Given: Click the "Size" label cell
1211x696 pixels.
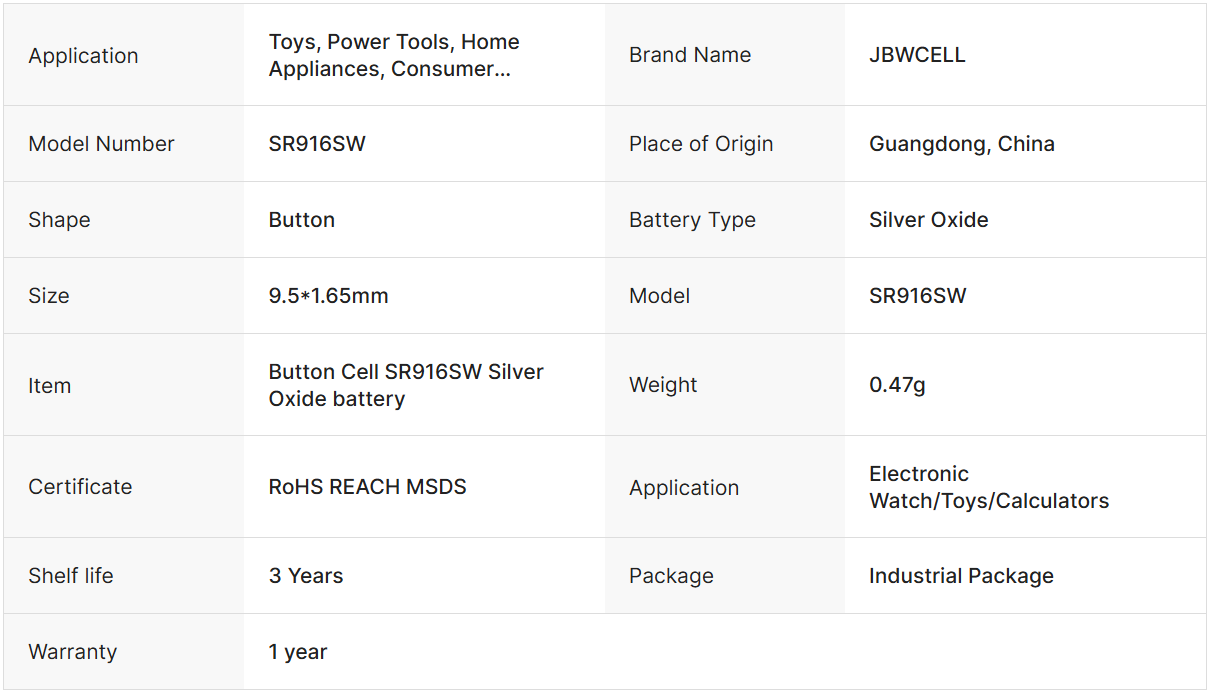Looking at the screenshot, I should tap(49, 296).
